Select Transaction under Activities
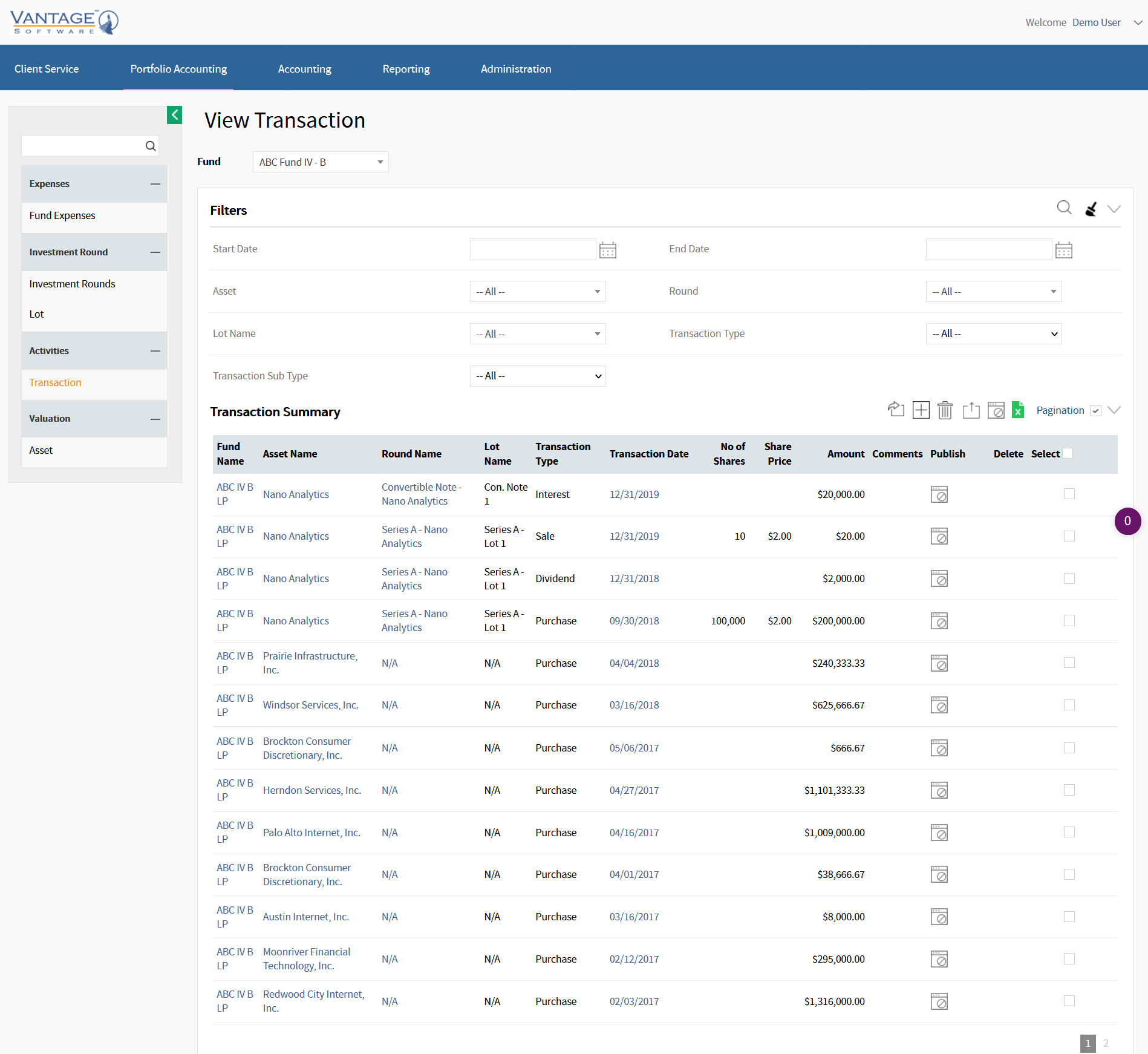 [x=55, y=382]
